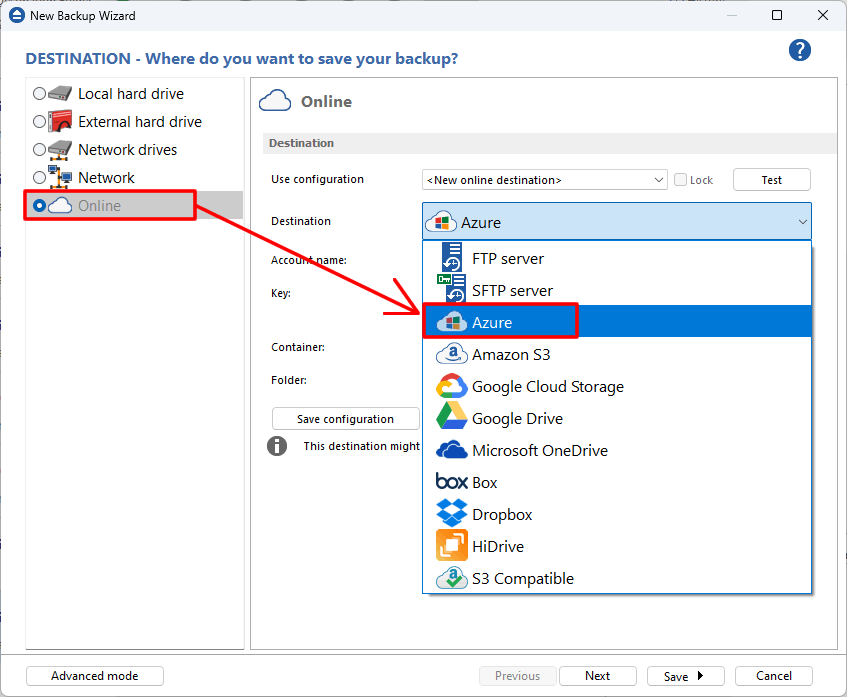The width and height of the screenshot is (847, 697).
Task: Select the External hard drive radio button
Action: [40, 122]
